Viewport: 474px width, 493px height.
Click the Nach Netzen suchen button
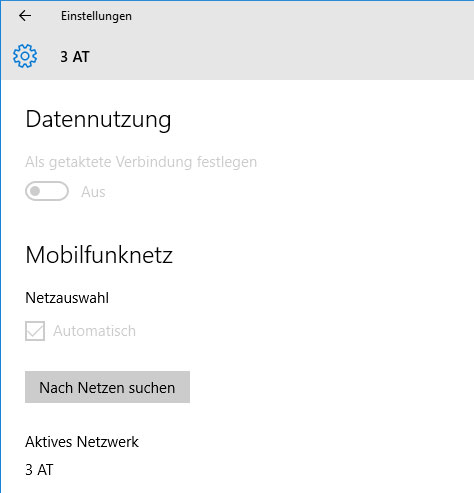coord(107,387)
